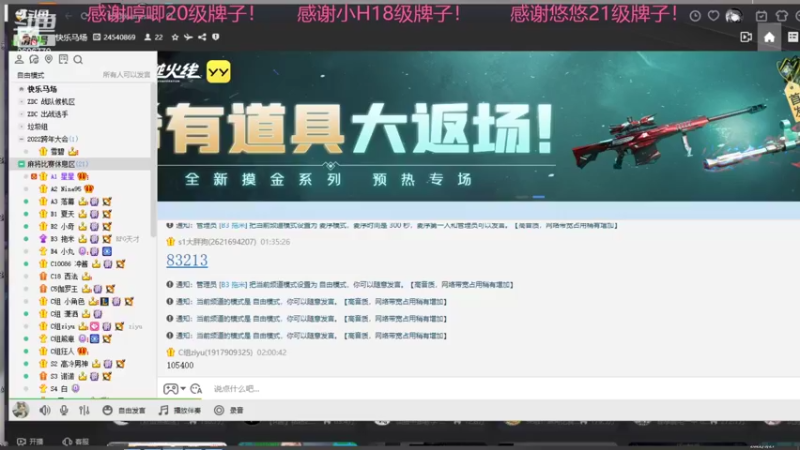This screenshot has width=800, height=450.
Task: Click sender name C组ziyu(1917909325) in chat
Action: pos(215,353)
